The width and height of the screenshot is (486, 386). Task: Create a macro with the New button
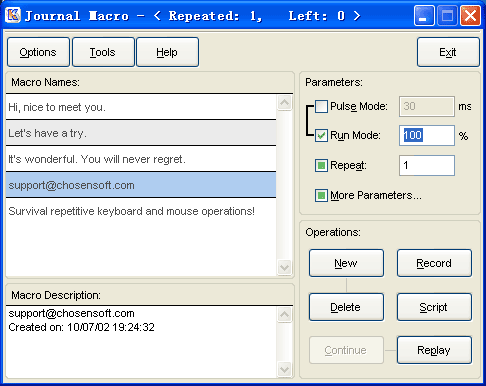tap(346, 263)
